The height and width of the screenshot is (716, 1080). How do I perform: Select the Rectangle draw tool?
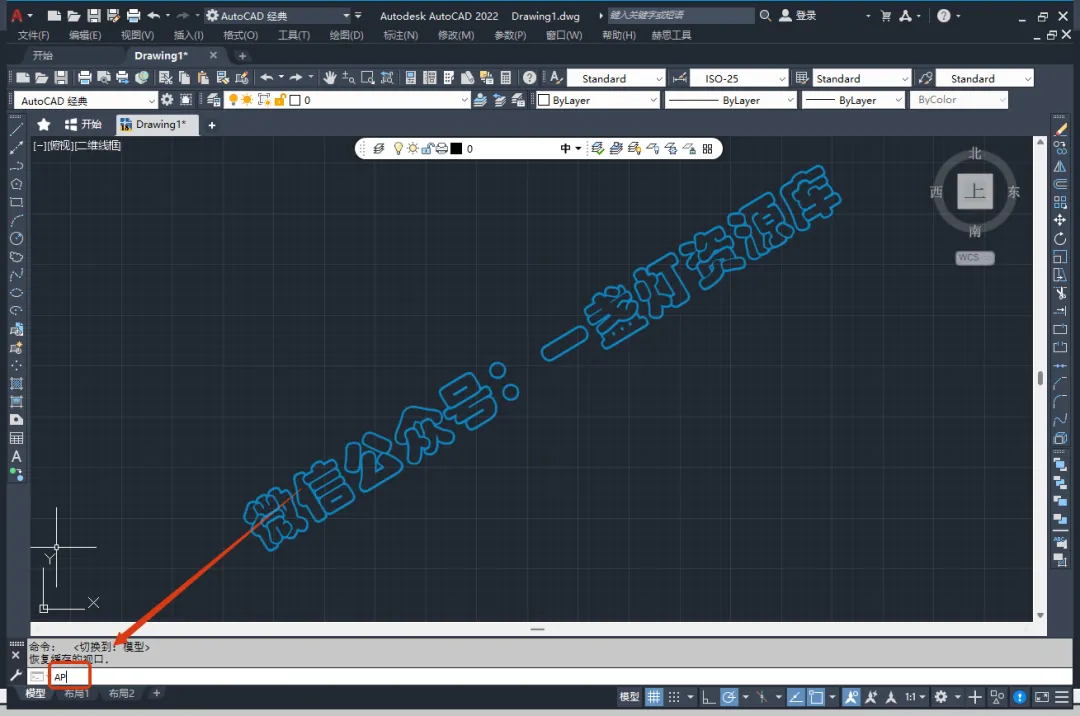pos(17,202)
